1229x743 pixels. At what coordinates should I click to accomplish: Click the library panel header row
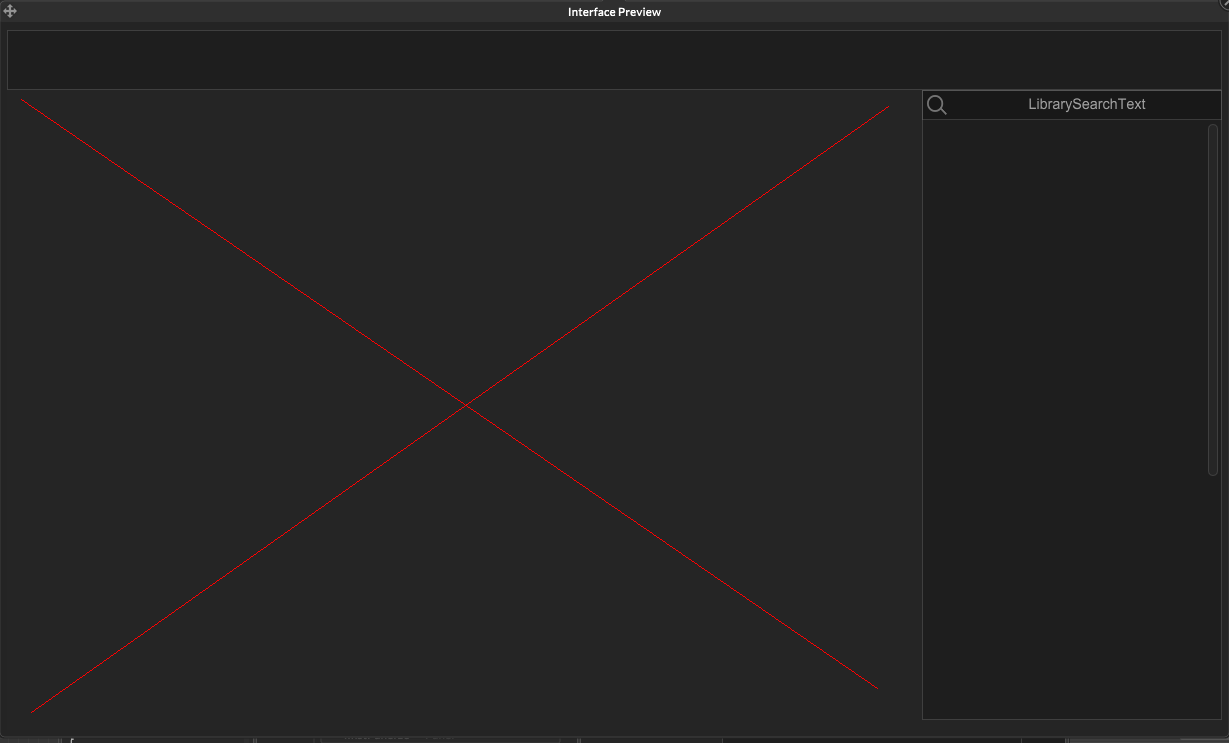pos(1070,104)
